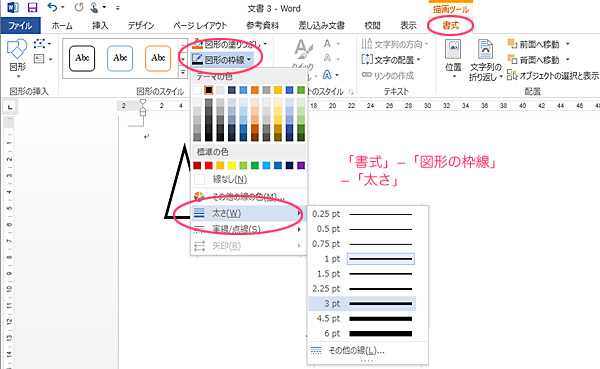Image resolution: width=600 pixels, height=369 pixels.
Task: Click 背面へ移動 send backward button
Action: point(533,60)
